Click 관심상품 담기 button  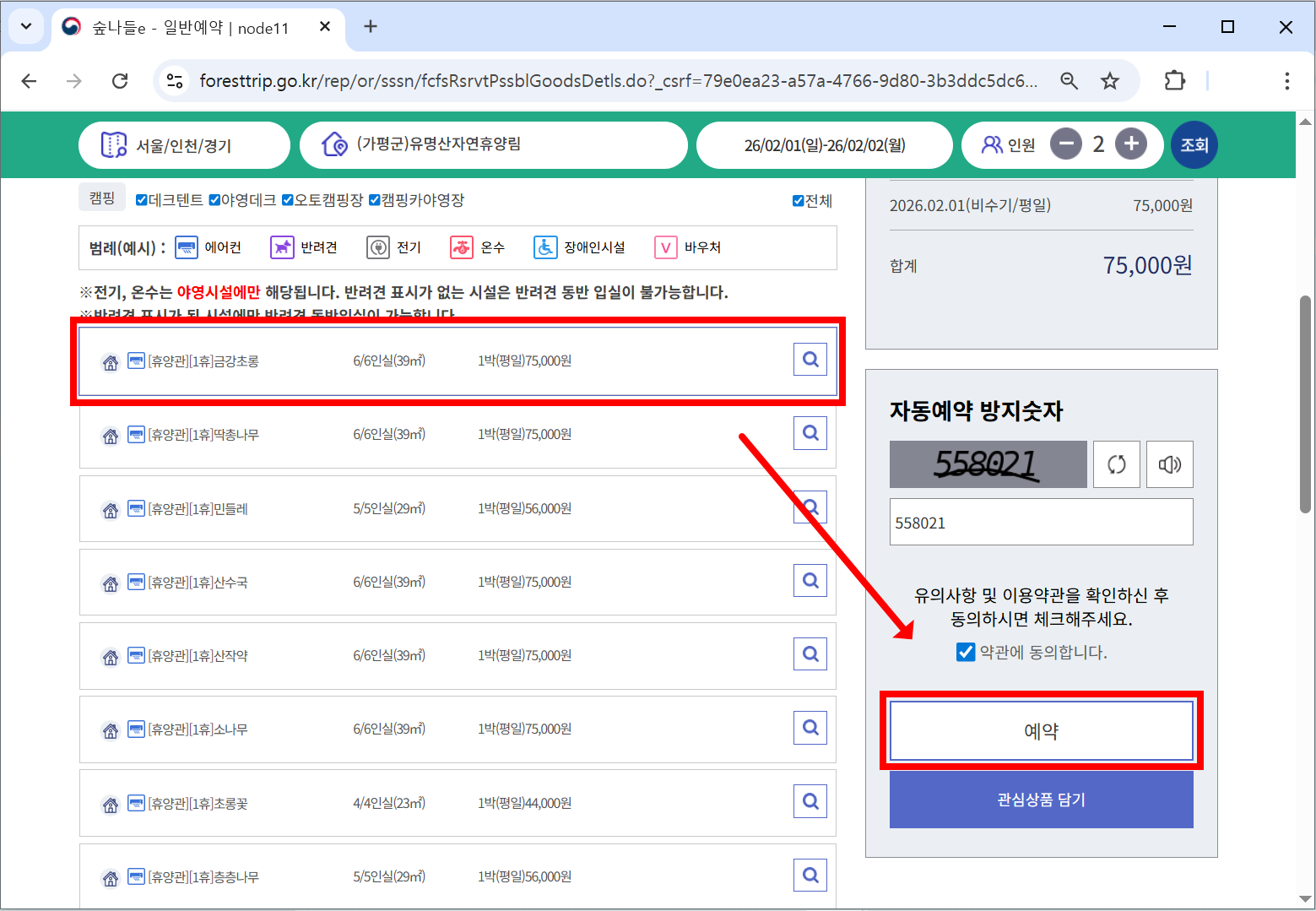(x=1041, y=800)
